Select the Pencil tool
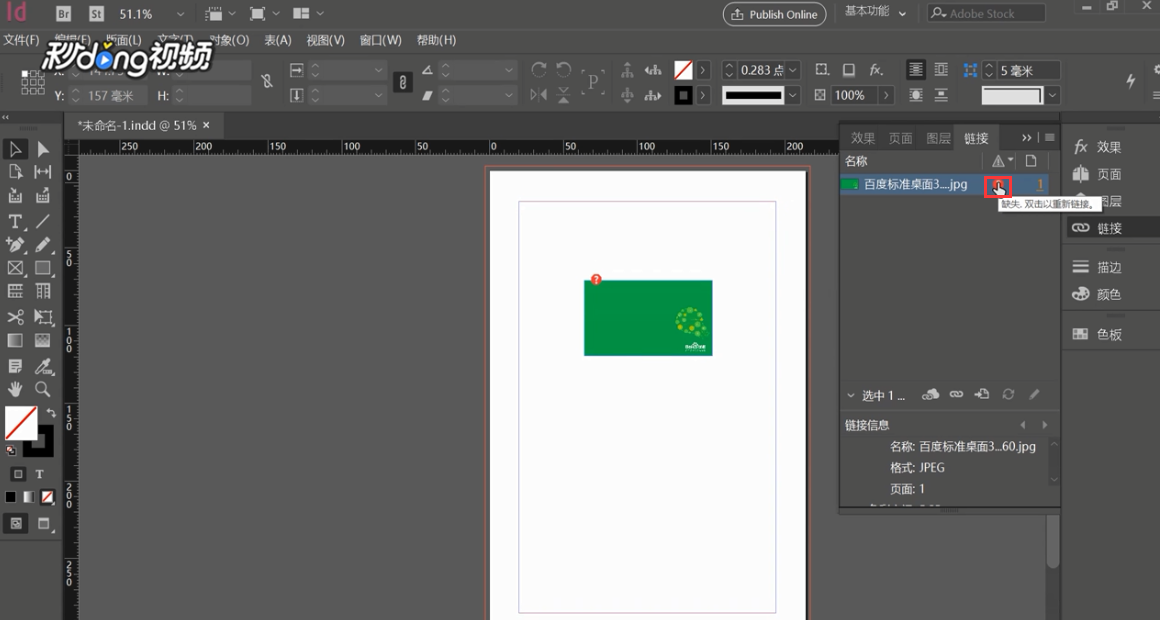1160x620 pixels. click(43, 244)
